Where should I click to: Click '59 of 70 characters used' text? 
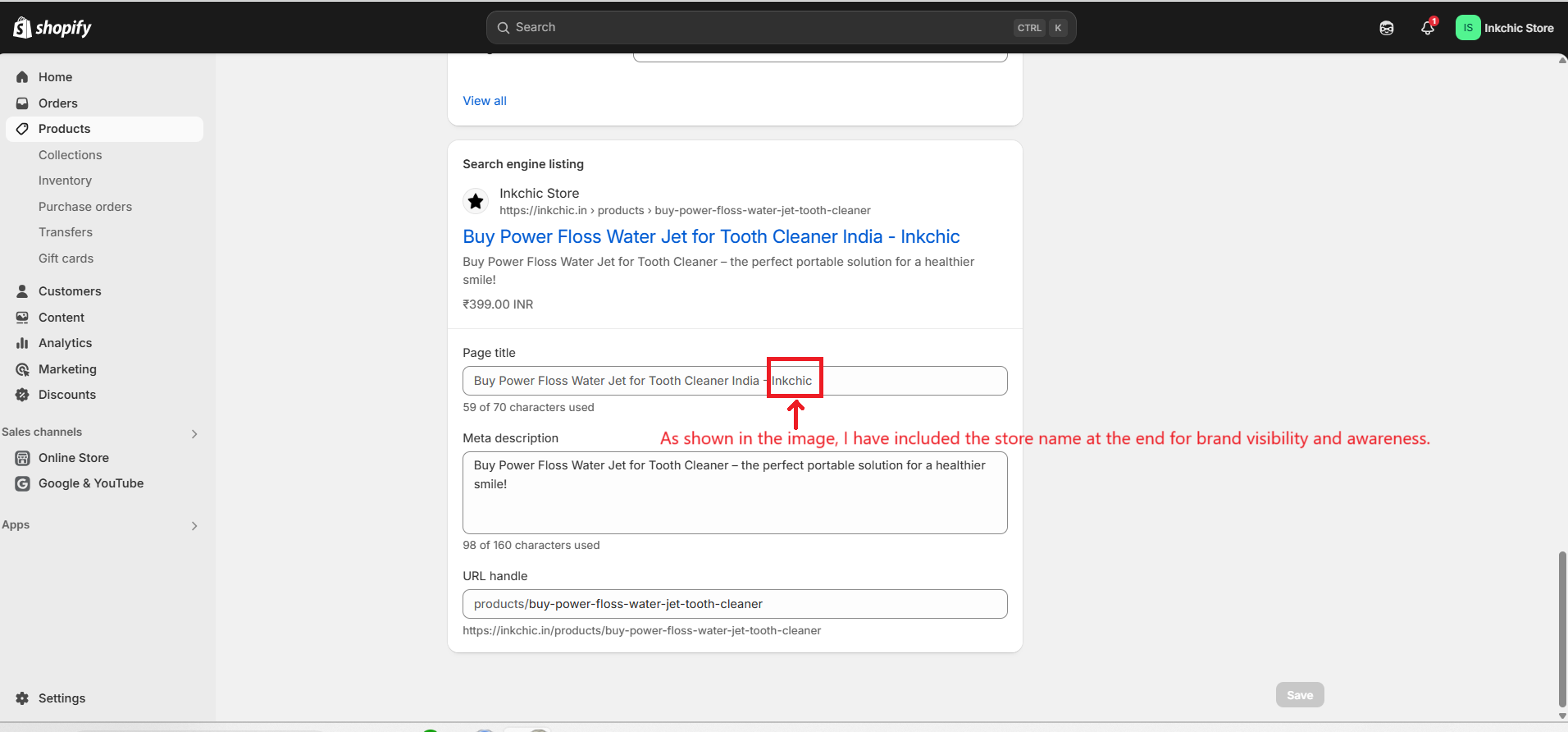pos(528,407)
